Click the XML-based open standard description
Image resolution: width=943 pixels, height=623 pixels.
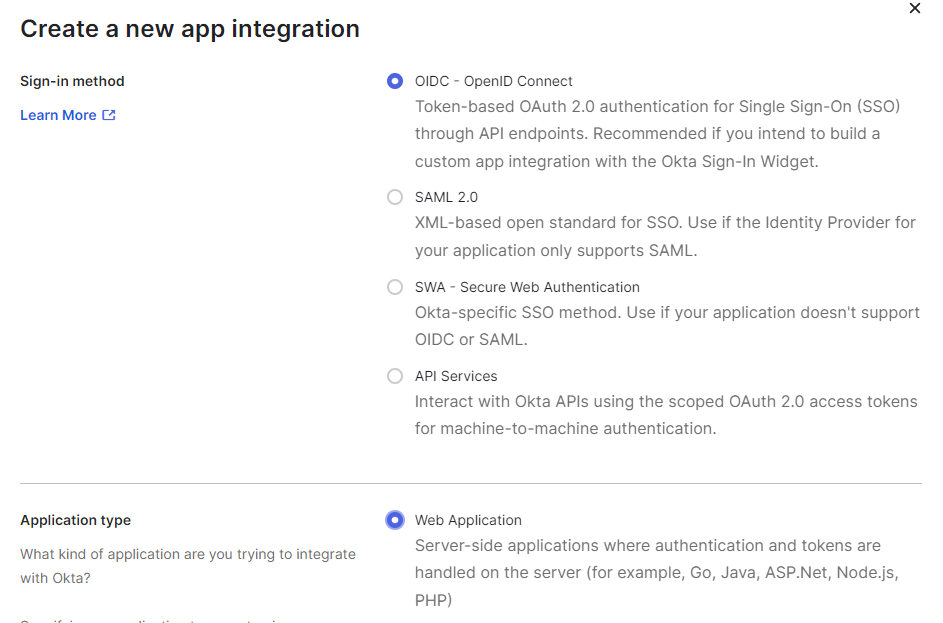click(665, 236)
